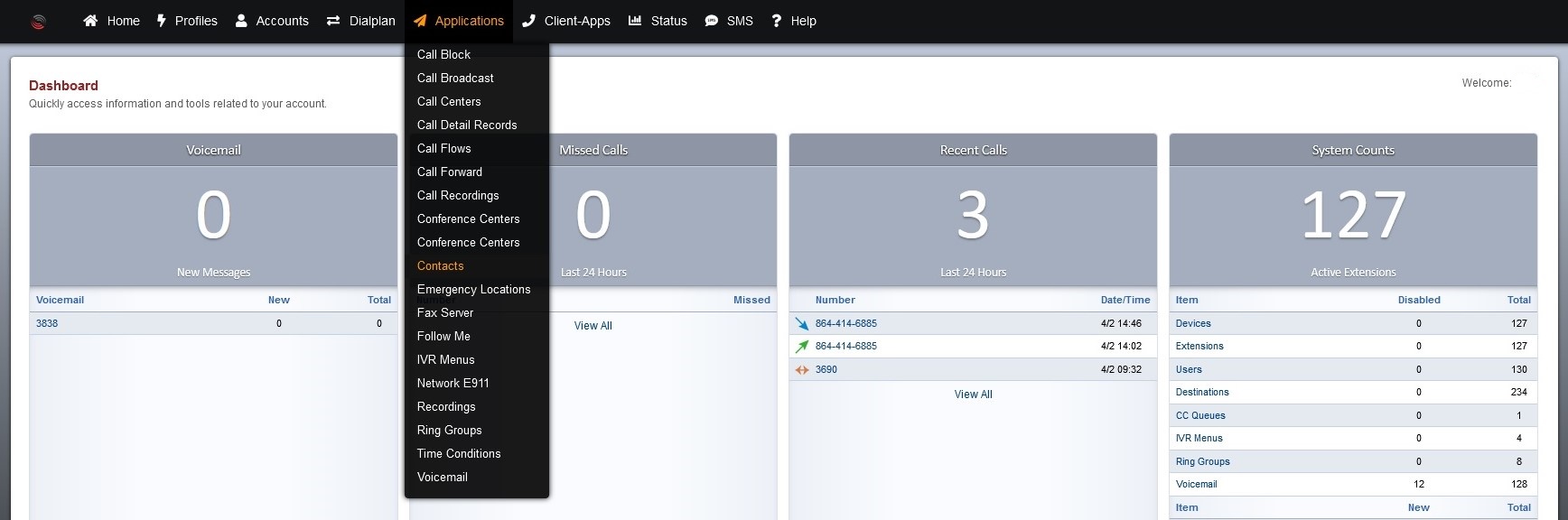
Task: Click the Date/Time column header
Action: click(1125, 300)
